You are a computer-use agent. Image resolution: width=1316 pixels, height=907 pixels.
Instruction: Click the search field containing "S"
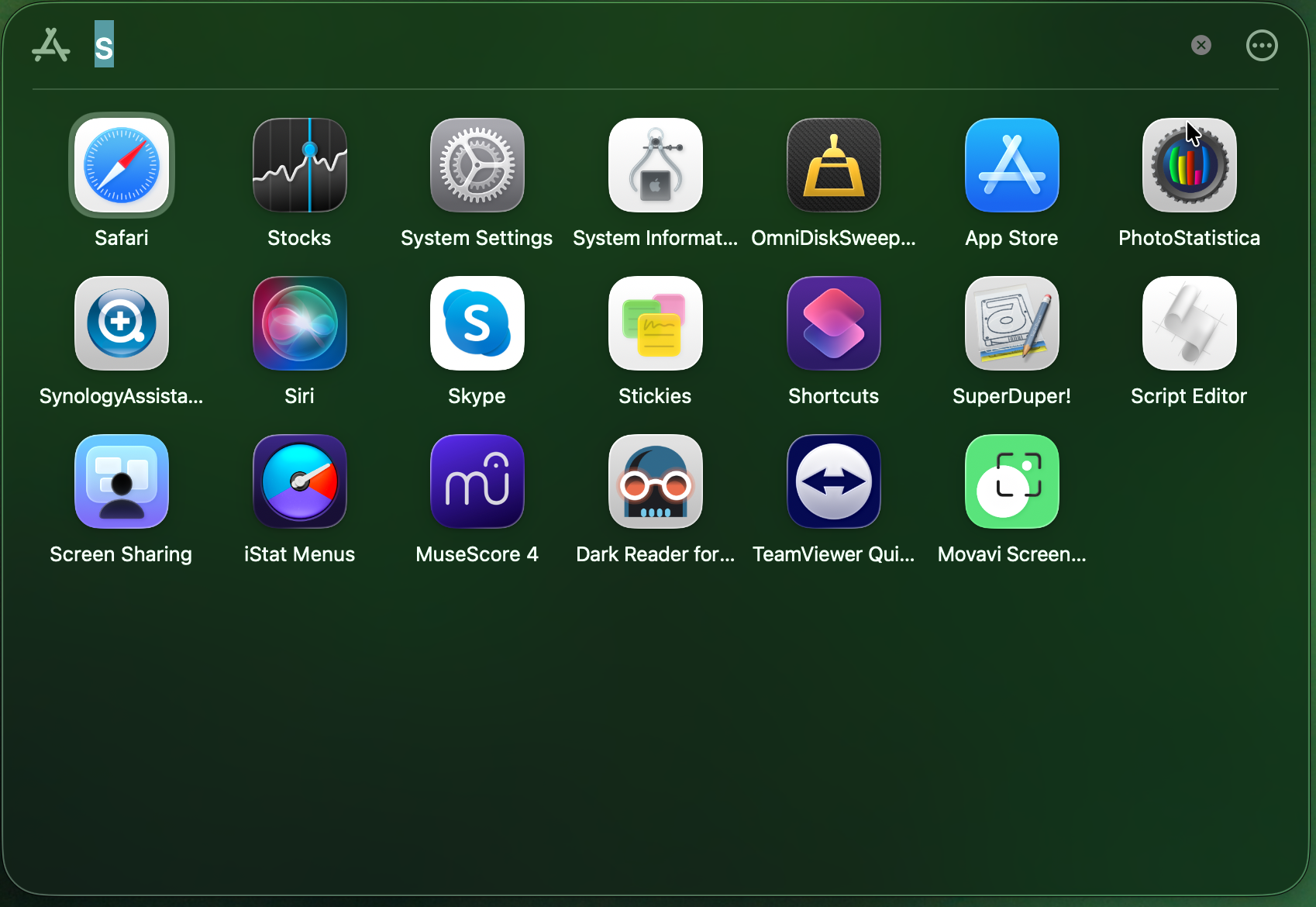(636, 45)
